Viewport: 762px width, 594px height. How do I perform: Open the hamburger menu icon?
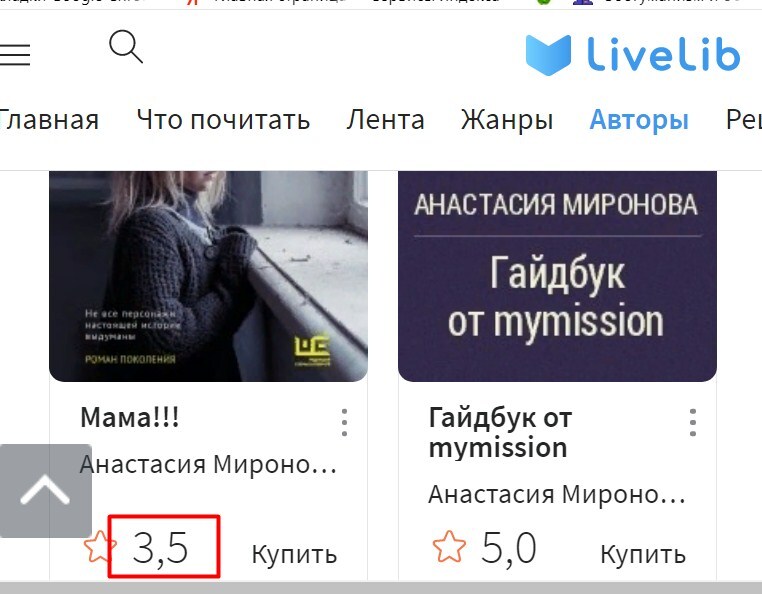[x=15, y=54]
